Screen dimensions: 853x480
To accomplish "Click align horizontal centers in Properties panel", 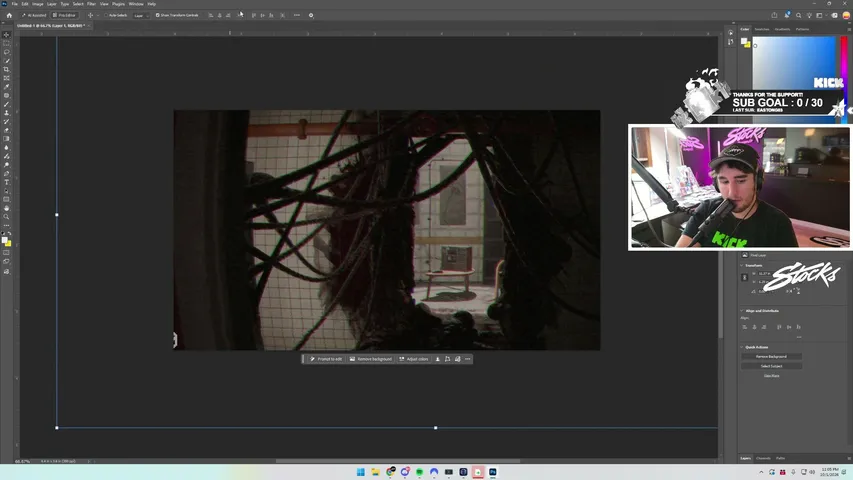I will (755, 327).
